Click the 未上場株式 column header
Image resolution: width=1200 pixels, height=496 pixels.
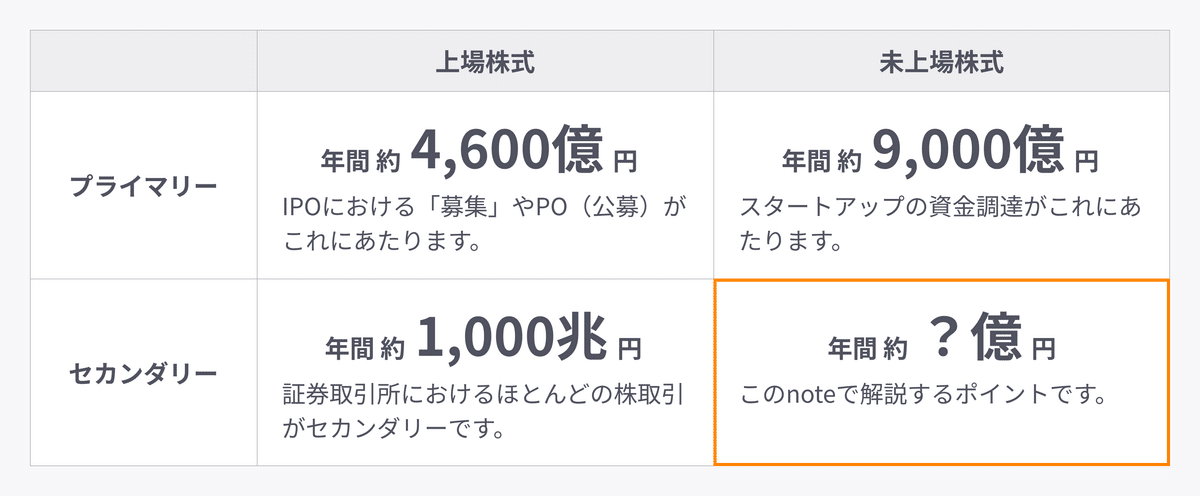941,62
